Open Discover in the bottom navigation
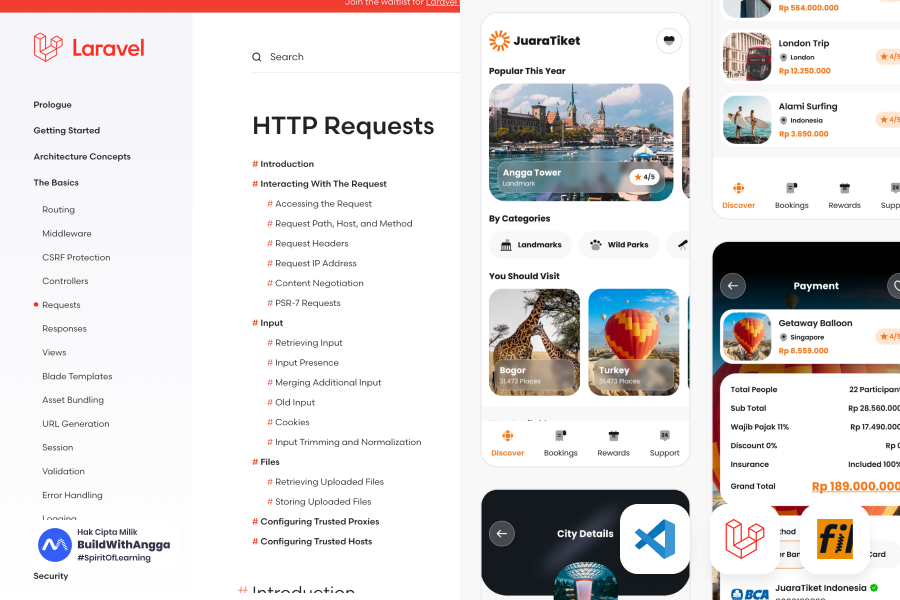The height and width of the screenshot is (600, 900). [x=507, y=446]
